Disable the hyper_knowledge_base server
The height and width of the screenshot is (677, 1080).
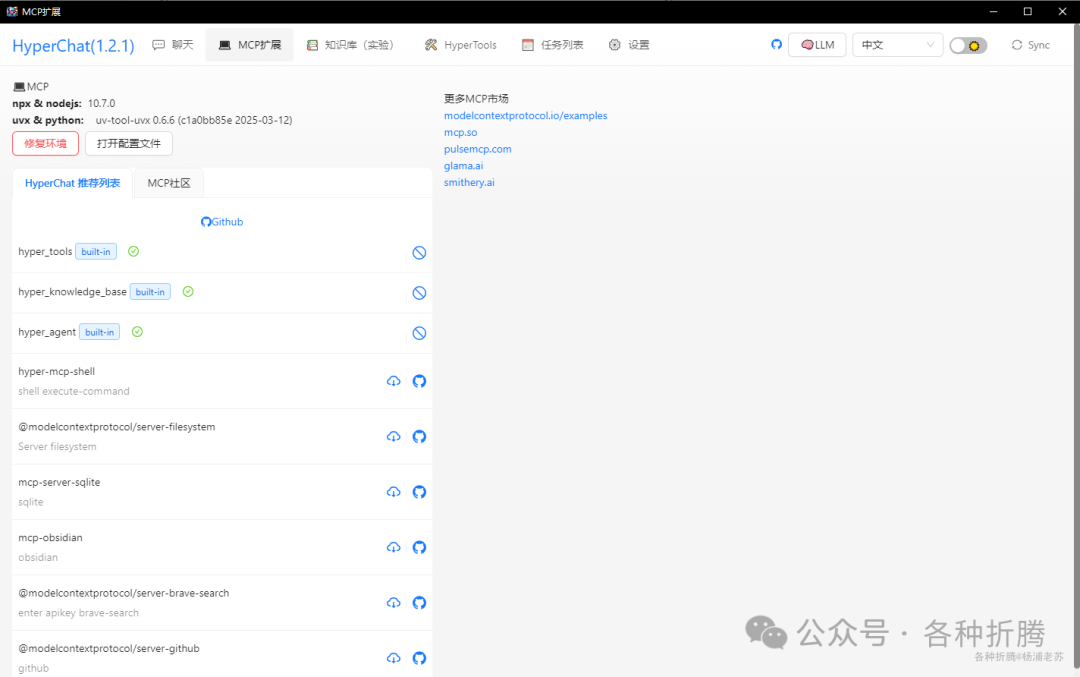pos(419,293)
